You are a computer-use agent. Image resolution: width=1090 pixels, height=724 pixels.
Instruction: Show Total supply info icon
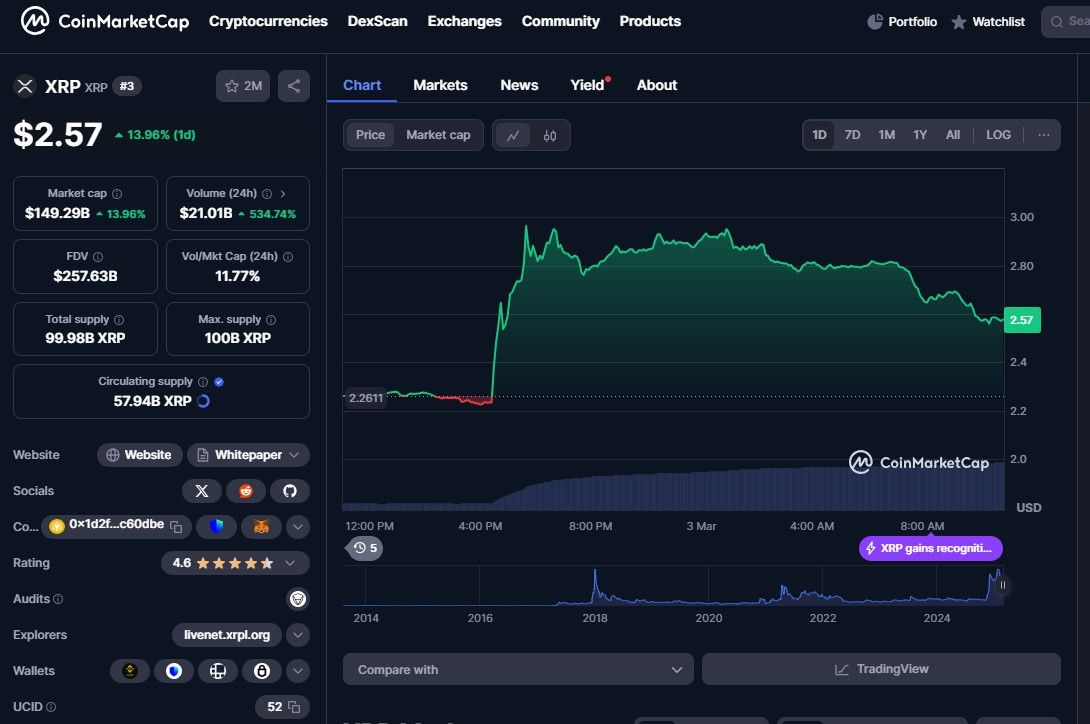click(119, 320)
